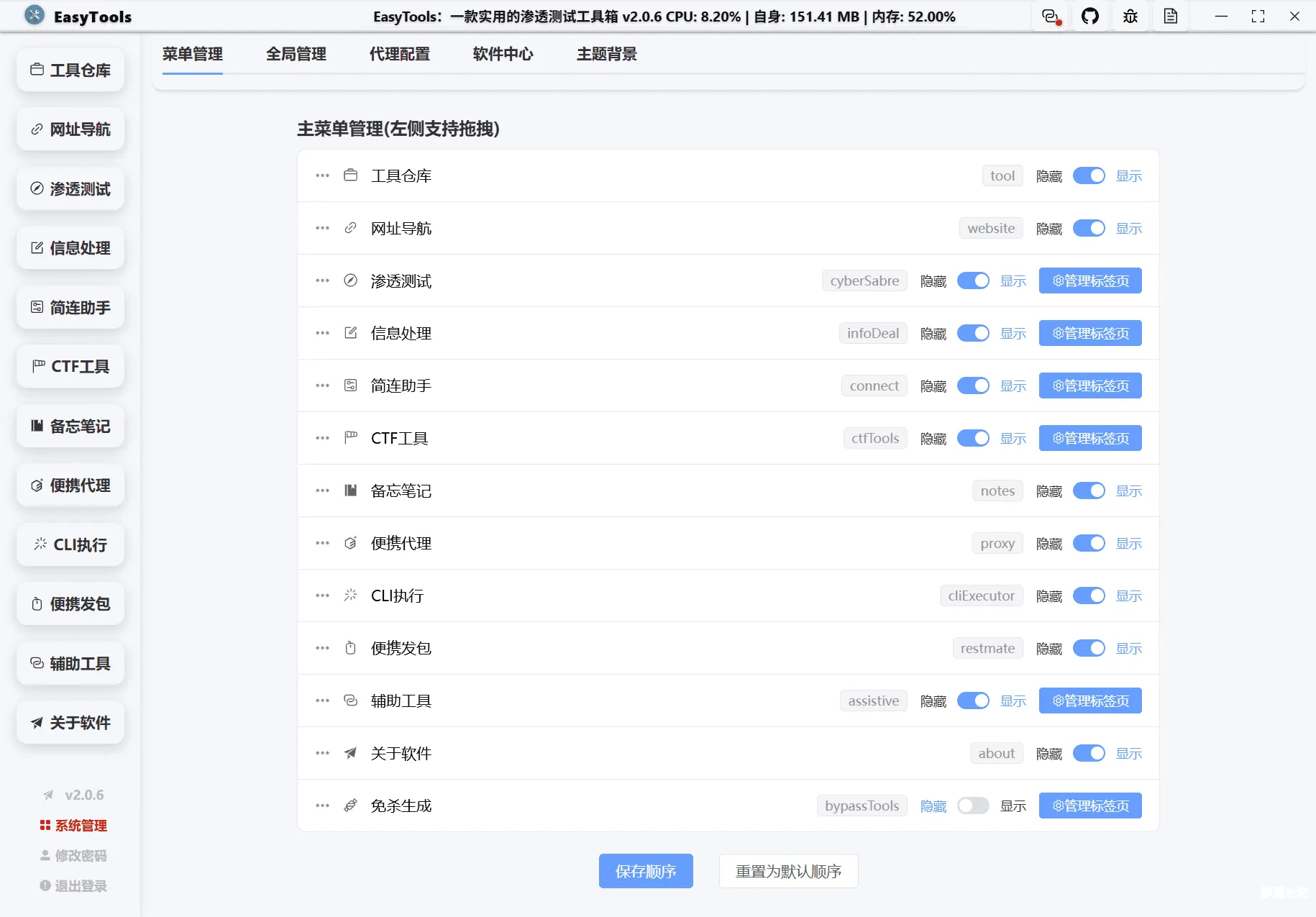The image size is (1316, 917).
Task: Open the 便携代理 sidebar icon
Action: tap(37, 485)
